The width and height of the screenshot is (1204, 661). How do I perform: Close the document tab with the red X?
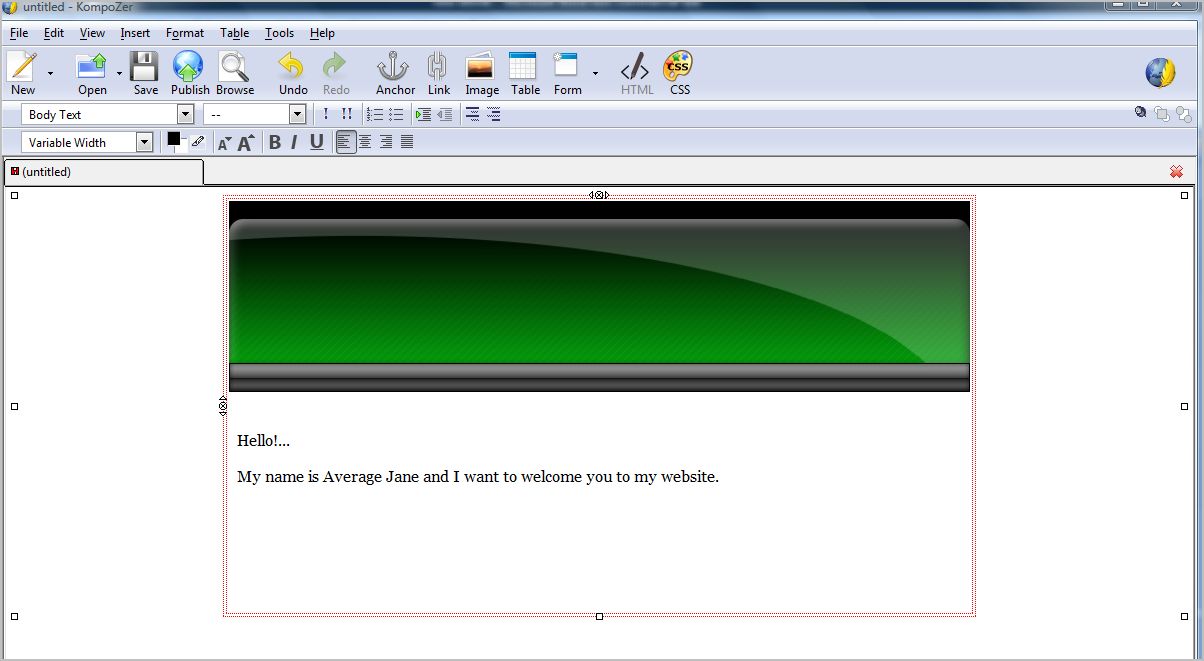1176,172
